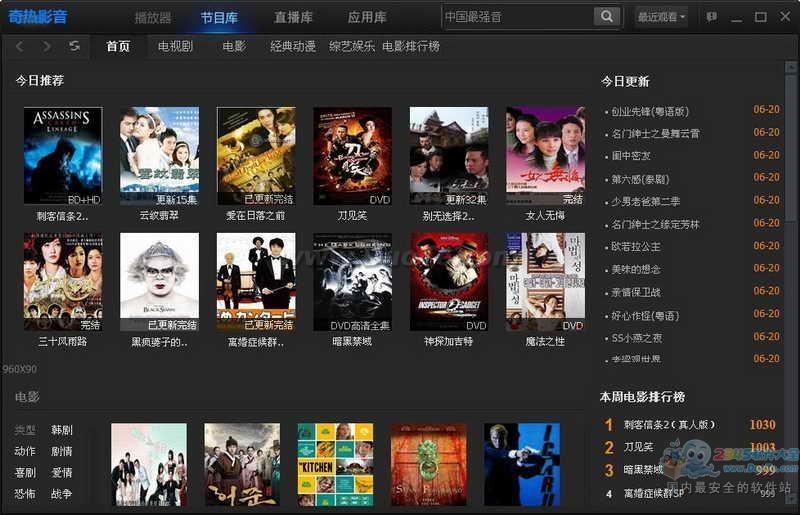Open the Black Swan parody poster
This screenshot has height=515, width=800.
(159, 282)
